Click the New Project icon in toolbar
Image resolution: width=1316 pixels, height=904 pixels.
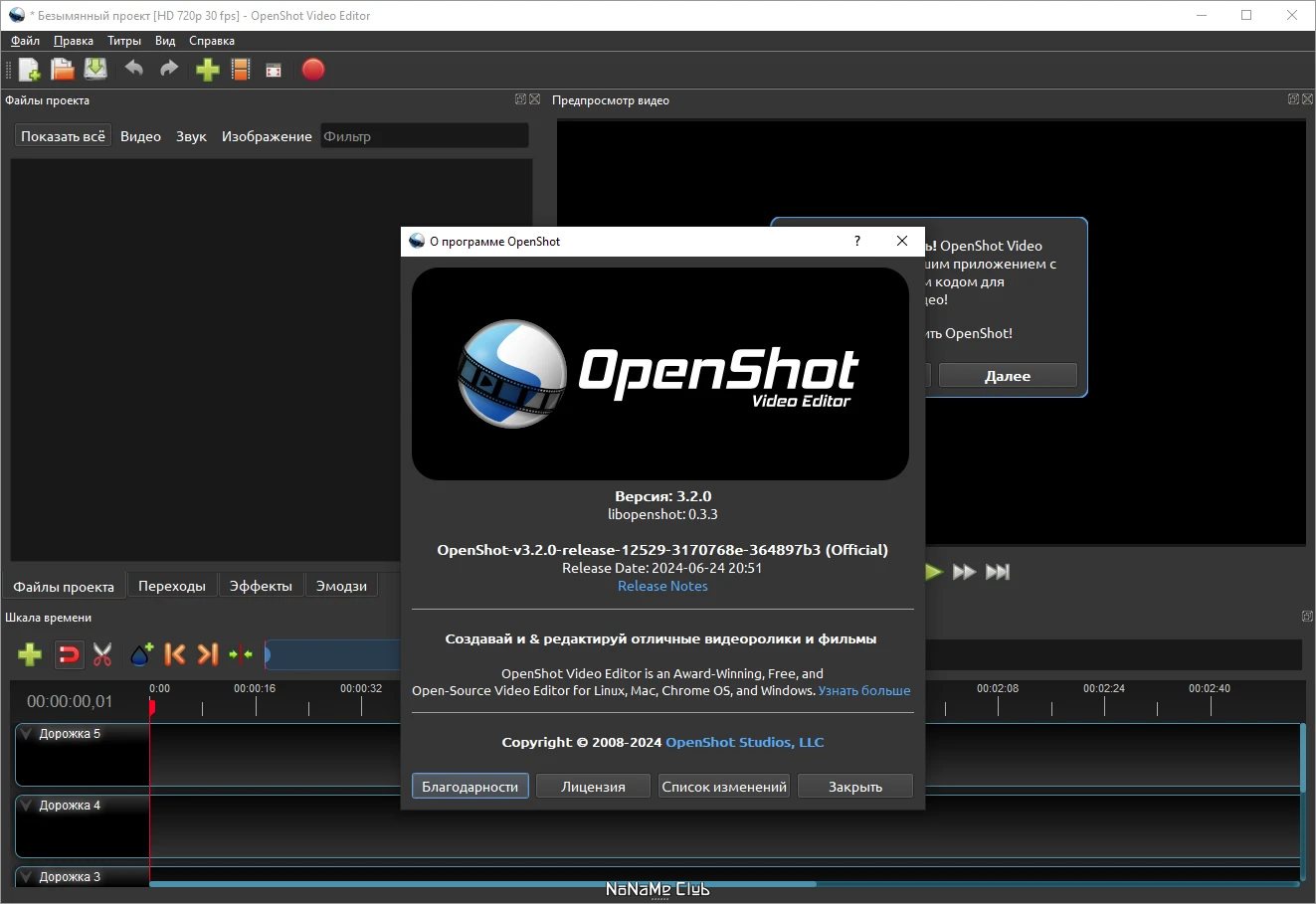[x=29, y=70]
